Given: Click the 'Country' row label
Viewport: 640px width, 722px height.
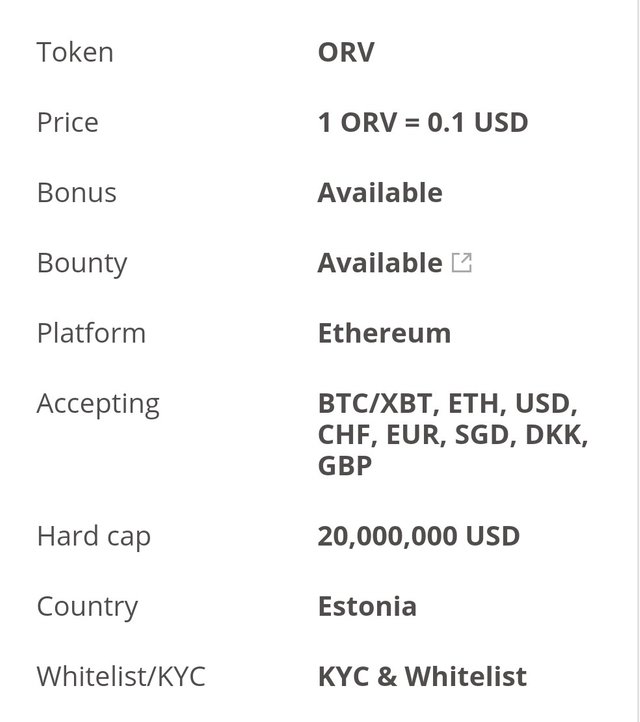Looking at the screenshot, I should coord(87,606).
